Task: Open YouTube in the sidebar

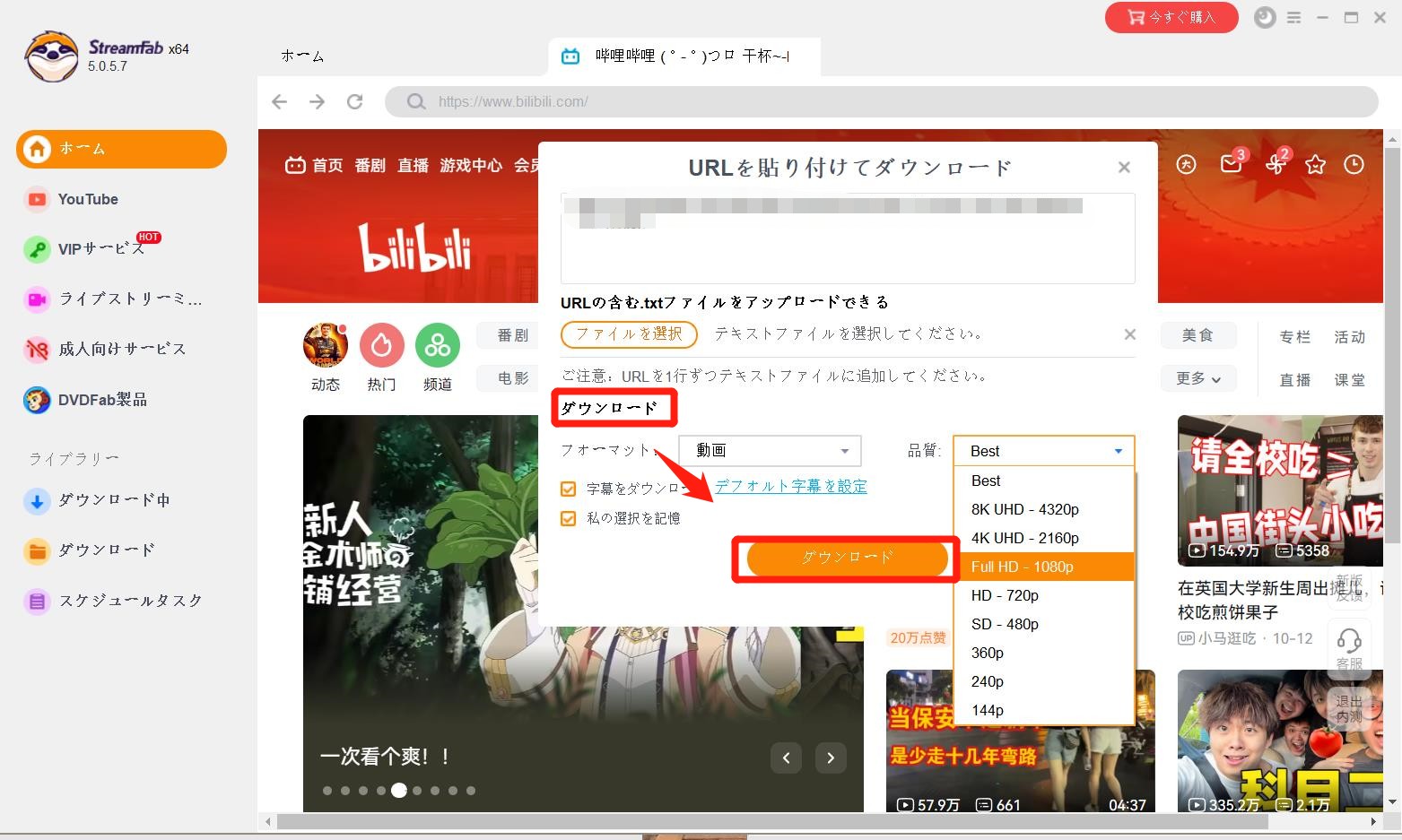Action: [87, 199]
